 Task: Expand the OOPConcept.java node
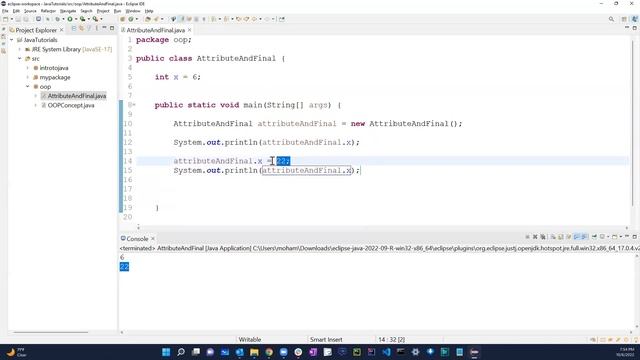(x=36, y=105)
